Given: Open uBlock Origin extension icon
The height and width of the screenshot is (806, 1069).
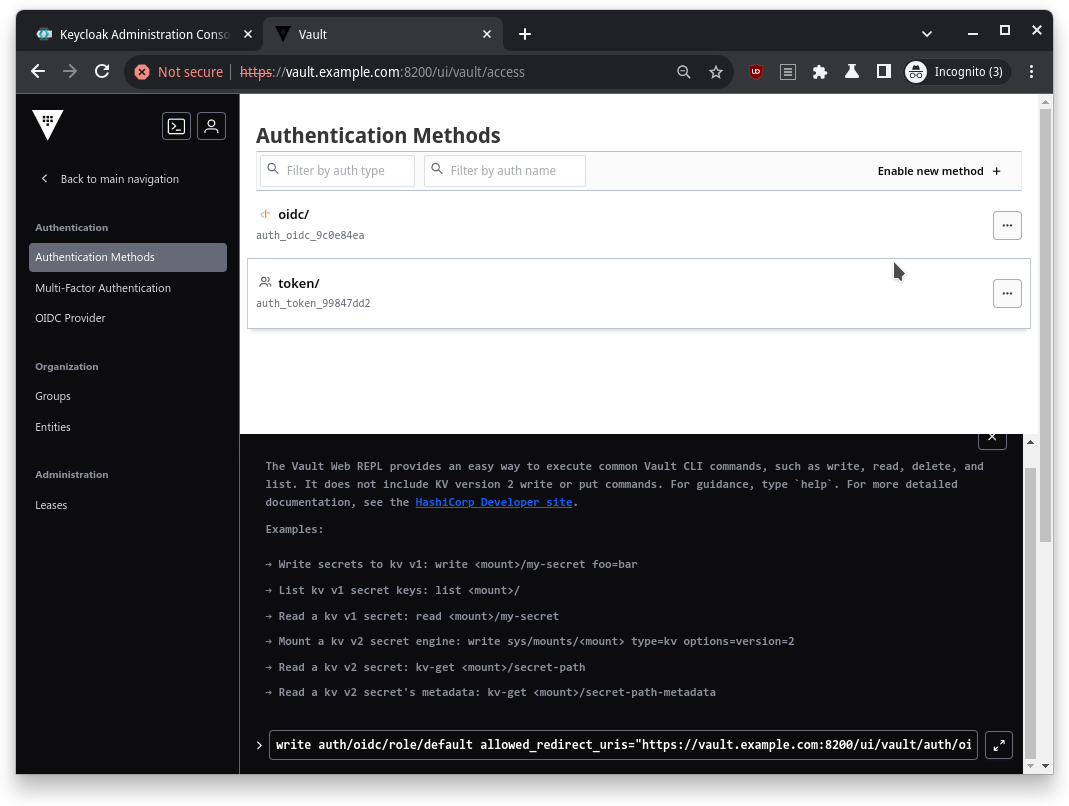Looking at the screenshot, I should tap(755, 72).
